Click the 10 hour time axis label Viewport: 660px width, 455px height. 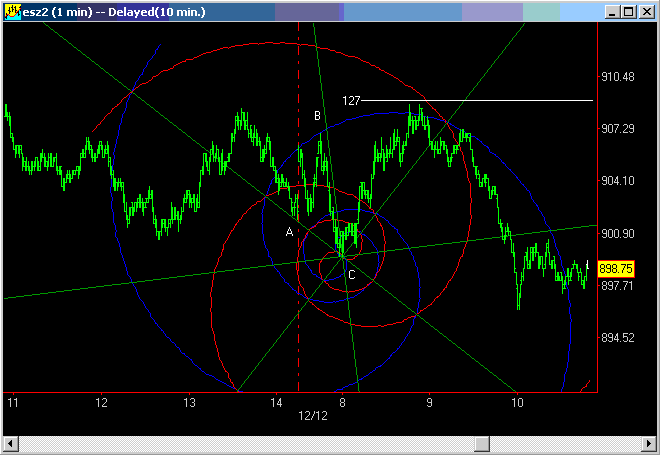pos(517,403)
